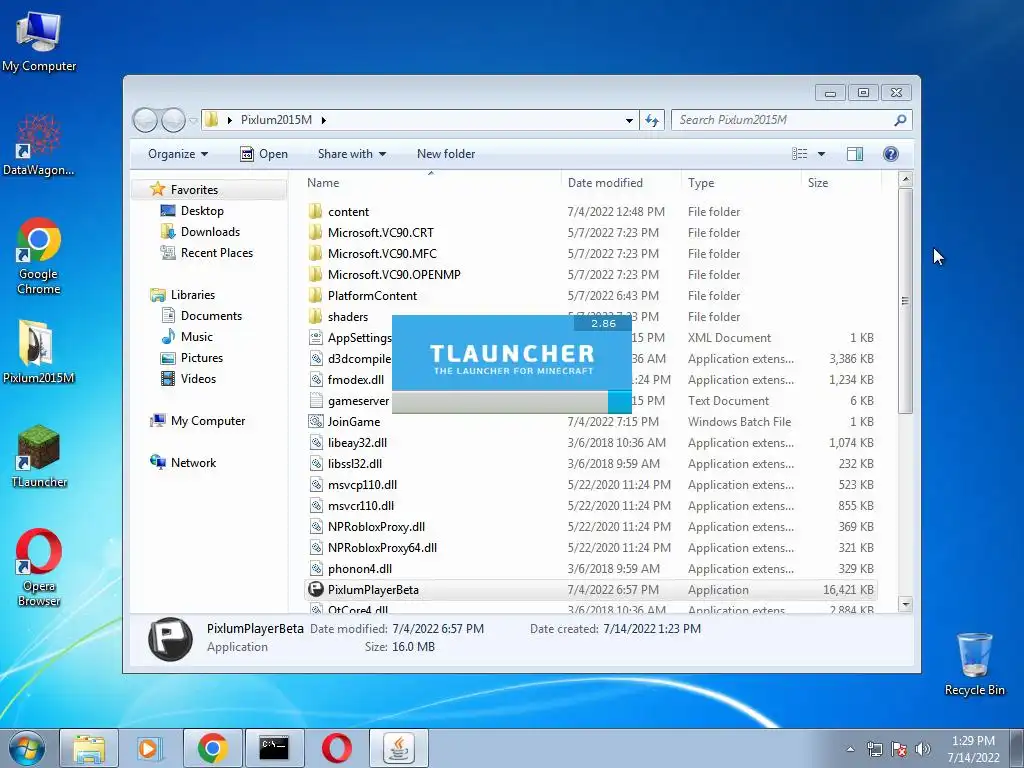
Task: Refresh the Pixlum2015M folder view
Action: 652,120
